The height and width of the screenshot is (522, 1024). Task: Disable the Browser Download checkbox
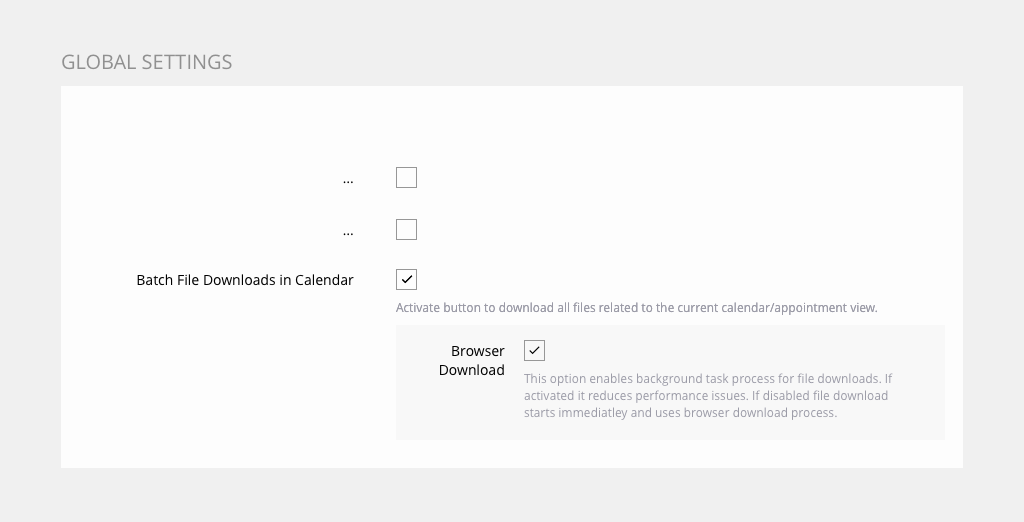coord(535,351)
